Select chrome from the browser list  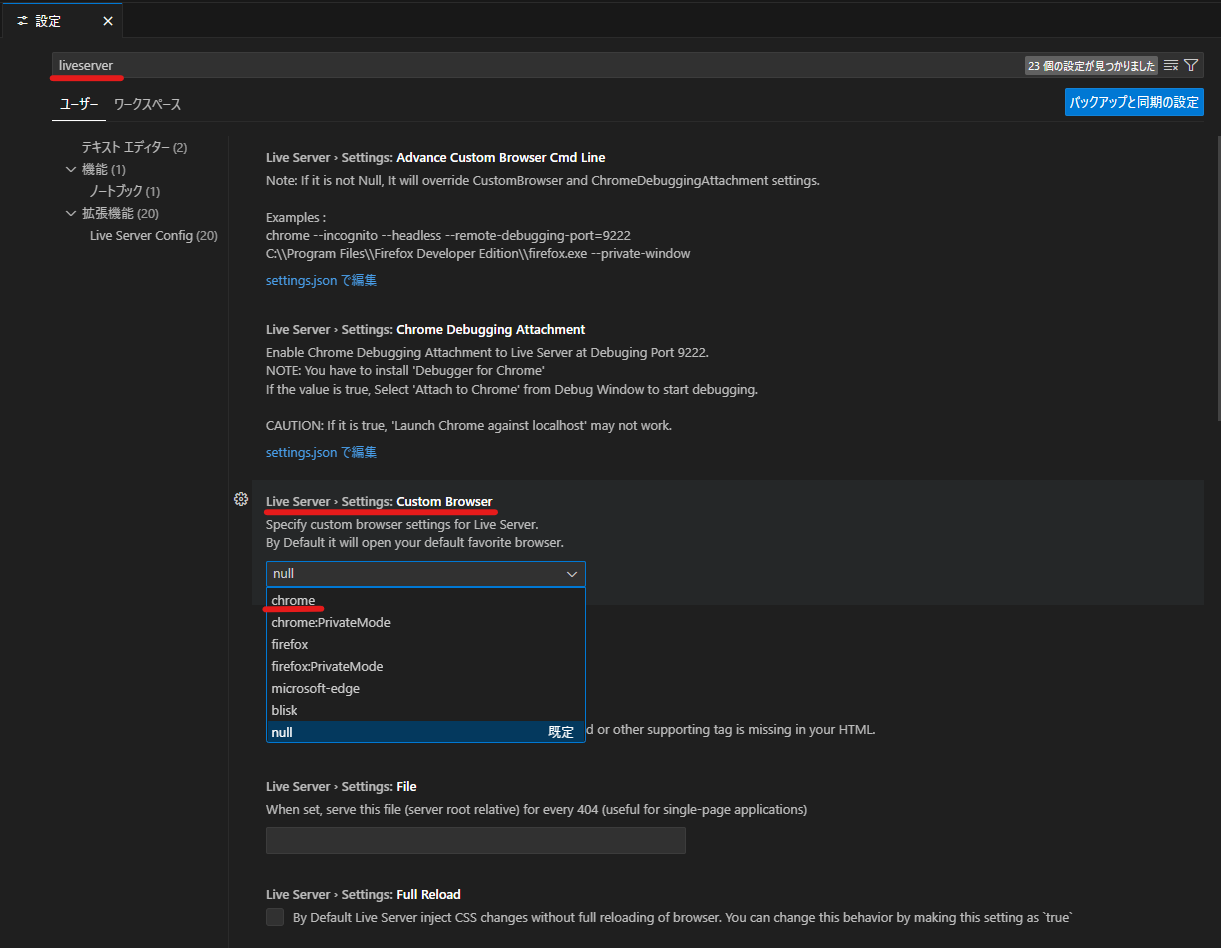click(294, 600)
